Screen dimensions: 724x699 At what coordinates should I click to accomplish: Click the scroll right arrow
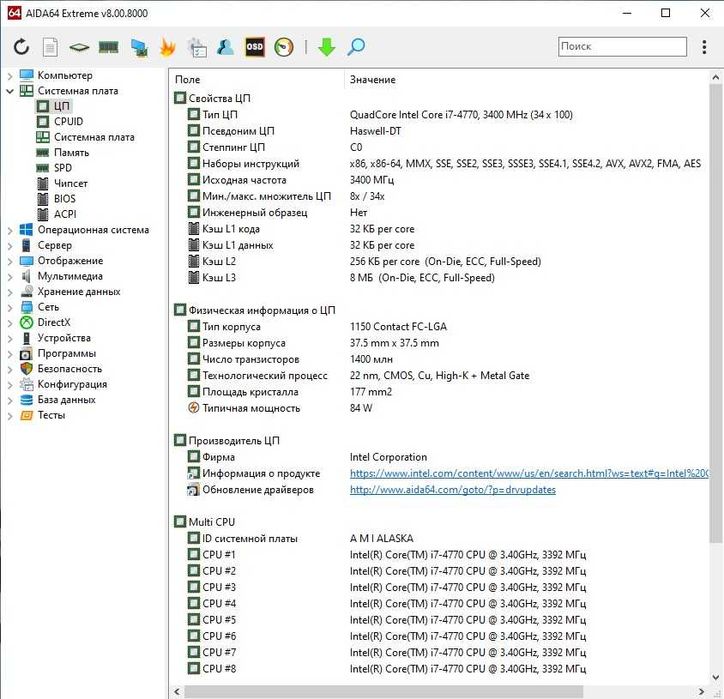[x=701, y=692]
